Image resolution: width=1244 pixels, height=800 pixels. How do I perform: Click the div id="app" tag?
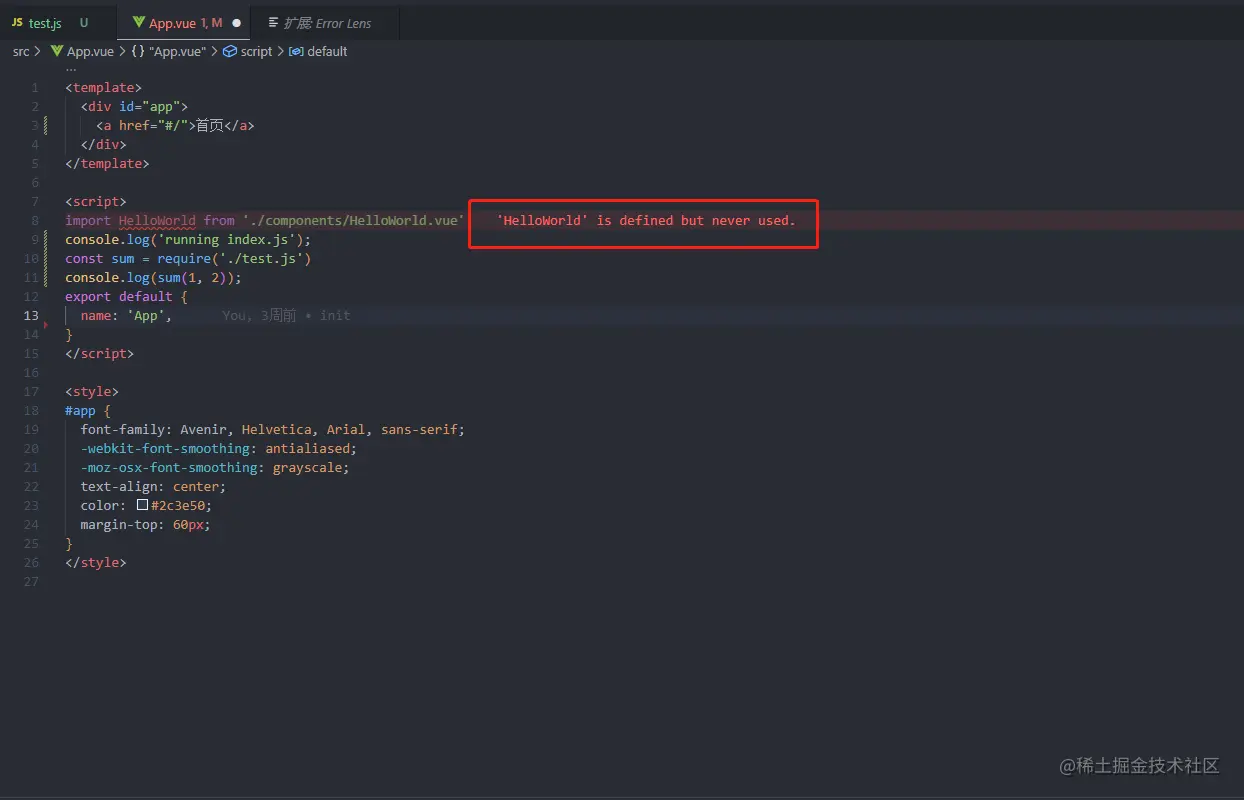click(x=135, y=106)
